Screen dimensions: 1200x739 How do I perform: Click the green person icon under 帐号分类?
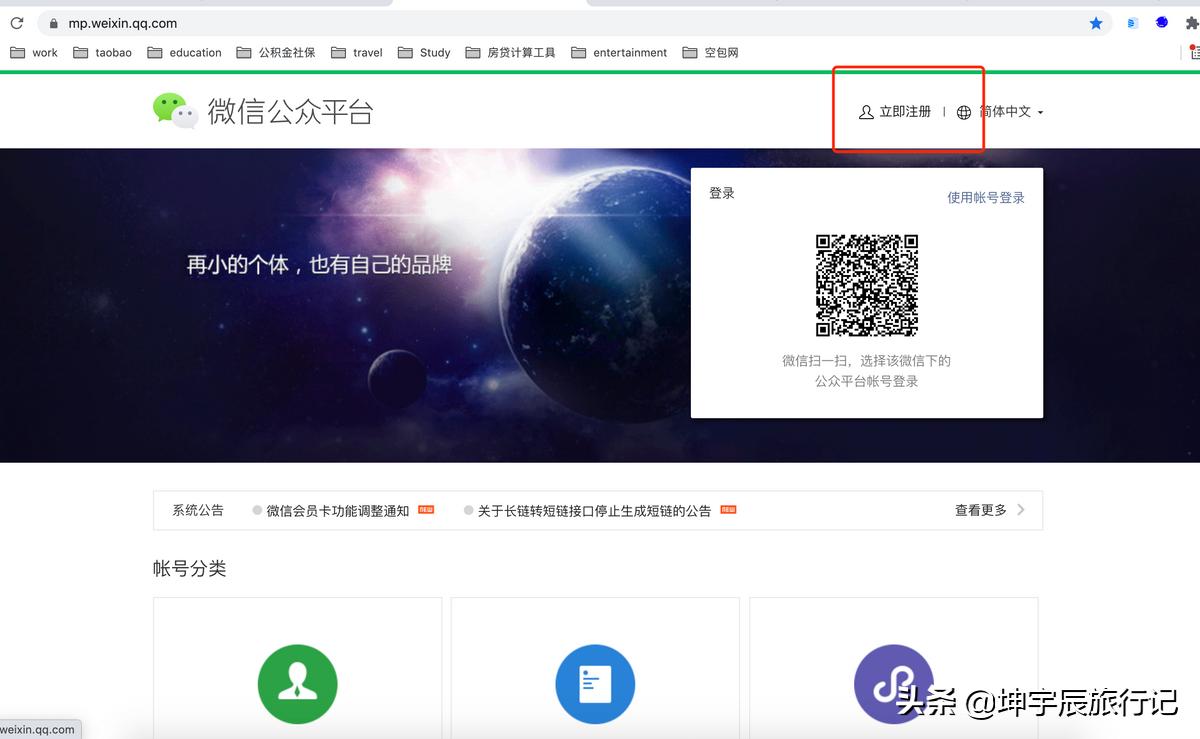tap(296, 684)
